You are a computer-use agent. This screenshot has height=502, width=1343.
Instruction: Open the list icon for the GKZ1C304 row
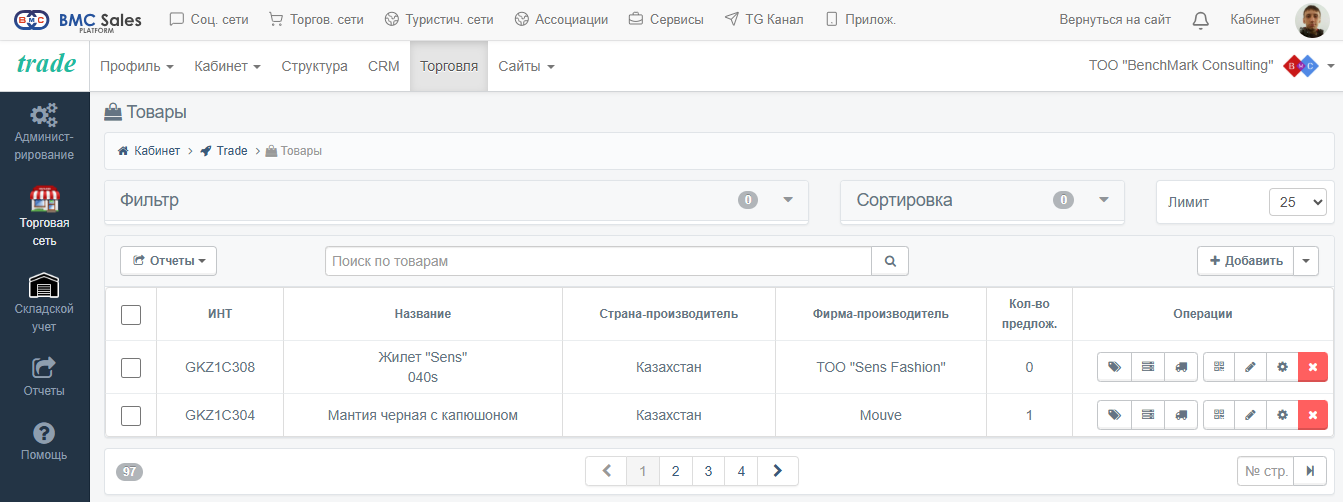(1147, 415)
